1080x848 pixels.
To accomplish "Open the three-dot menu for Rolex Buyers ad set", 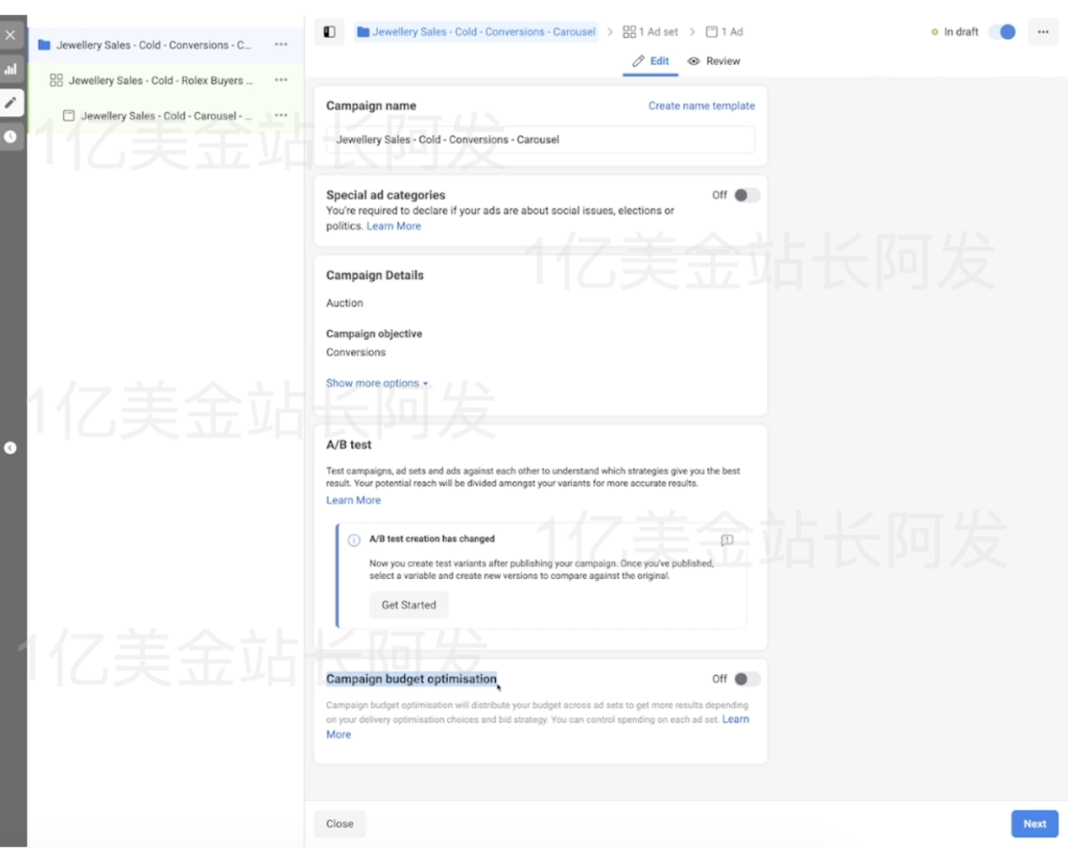I will (x=281, y=80).
